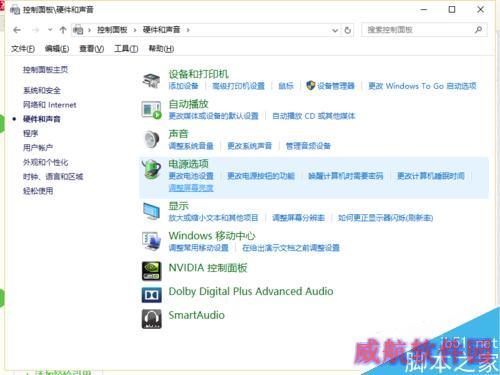The height and width of the screenshot is (375, 500).
Task: Click 更改系统声音 link
Action: tap(250, 146)
